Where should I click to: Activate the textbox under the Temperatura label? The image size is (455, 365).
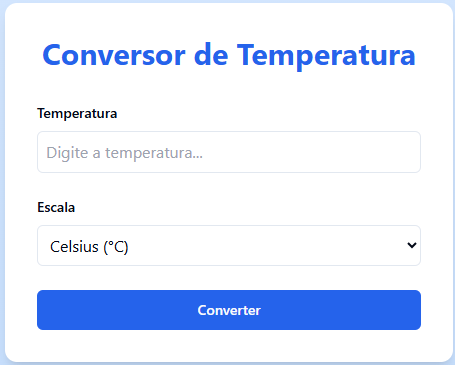[x=229, y=152]
